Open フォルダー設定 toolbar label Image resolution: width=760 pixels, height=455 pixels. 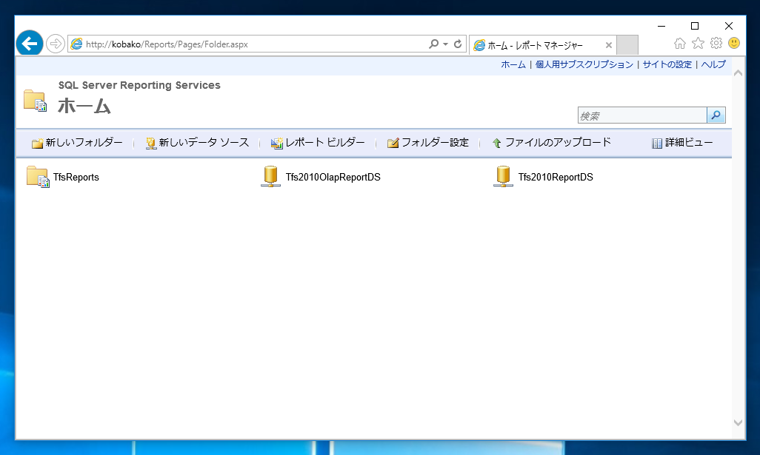[435, 142]
